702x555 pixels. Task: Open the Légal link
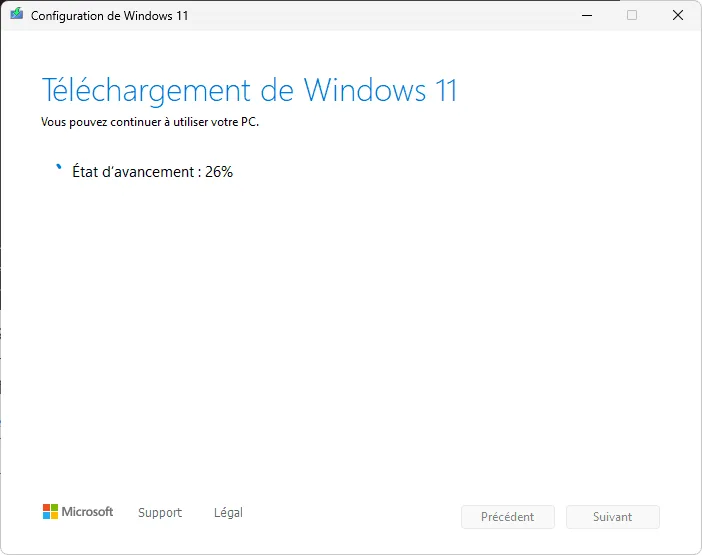[x=228, y=512]
